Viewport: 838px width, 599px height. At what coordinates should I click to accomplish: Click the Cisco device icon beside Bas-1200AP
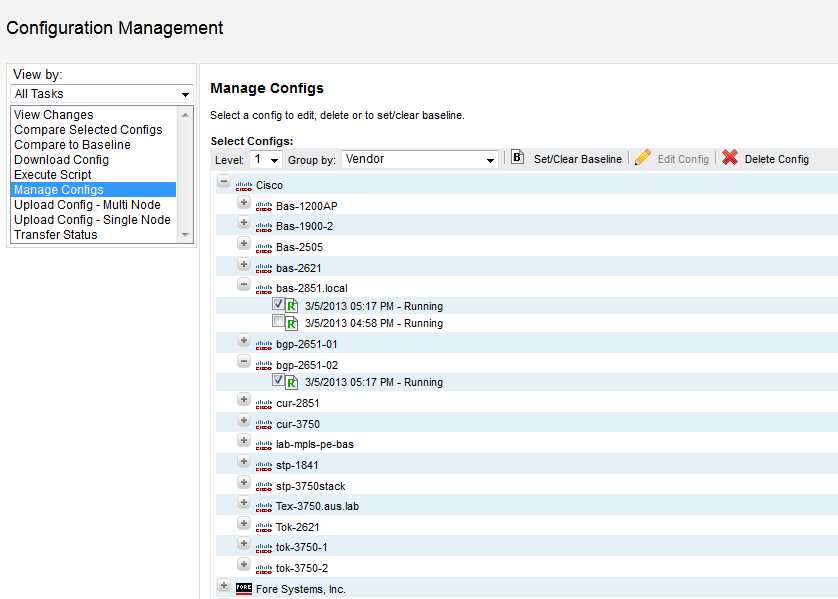pyautogui.click(x=262, y=204)
